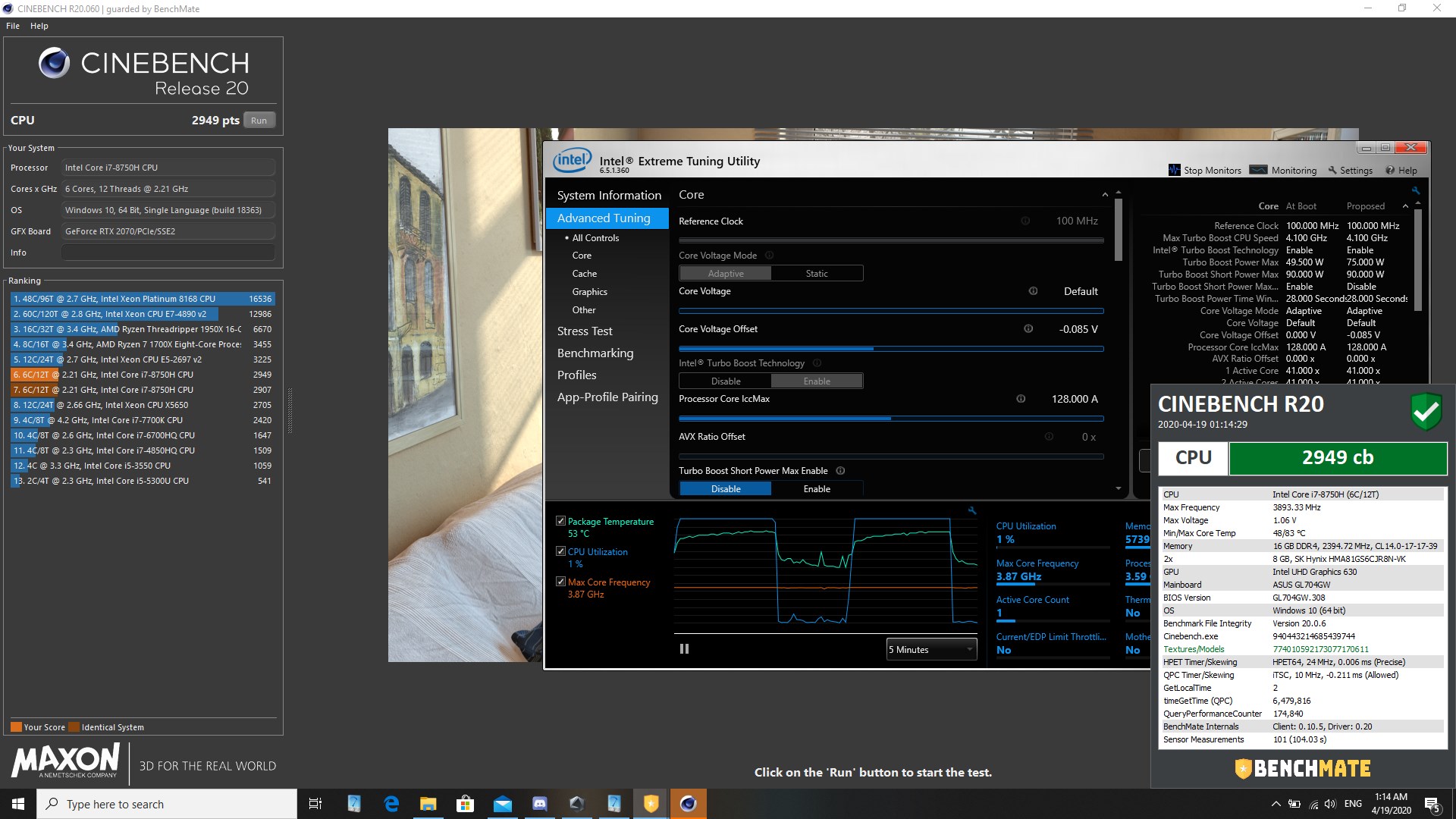The width and height of the screenshot is (1456, 819).
Task: Select Other under Advanced Tuning
Action: [x=584, y=310]
